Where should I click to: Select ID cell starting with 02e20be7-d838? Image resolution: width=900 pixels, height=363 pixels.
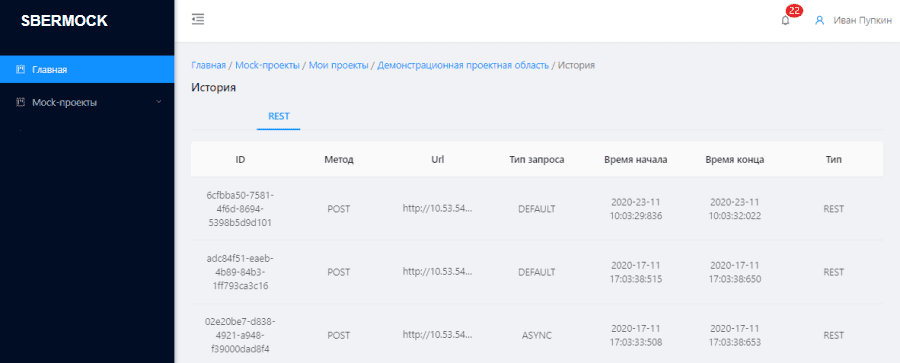click(240, 335)
